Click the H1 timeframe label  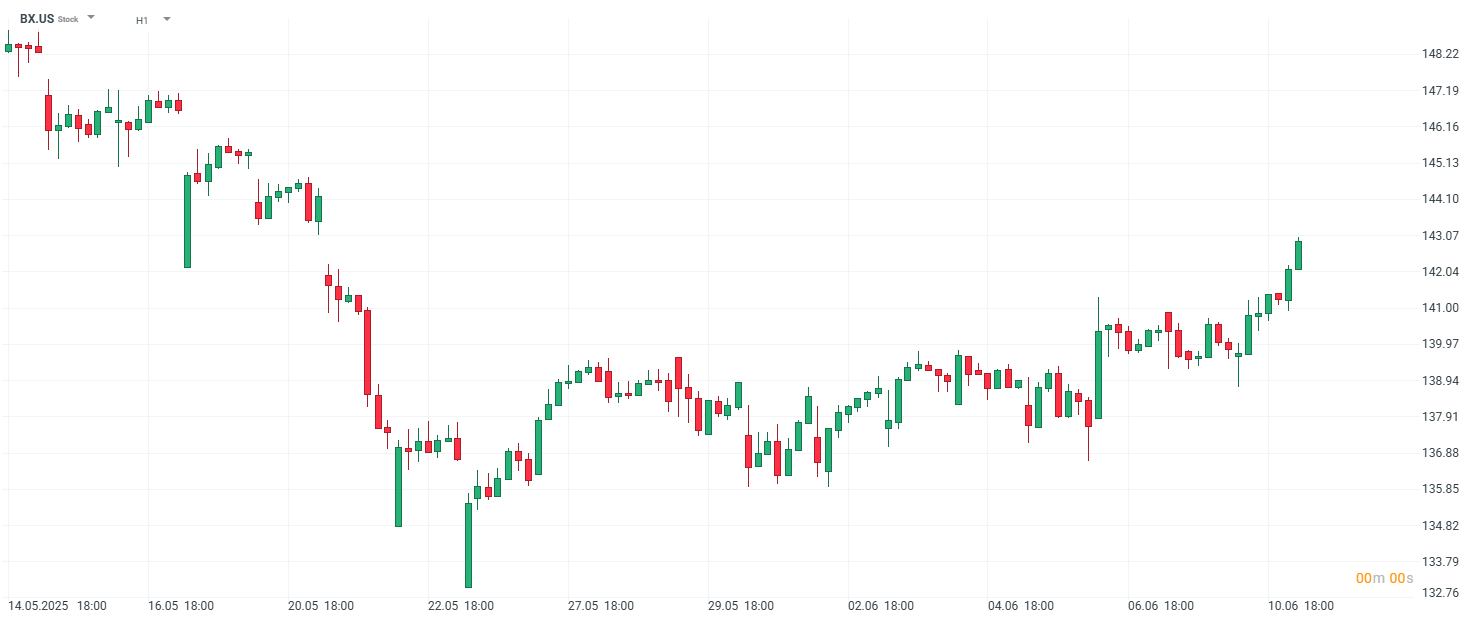point(142,20)
